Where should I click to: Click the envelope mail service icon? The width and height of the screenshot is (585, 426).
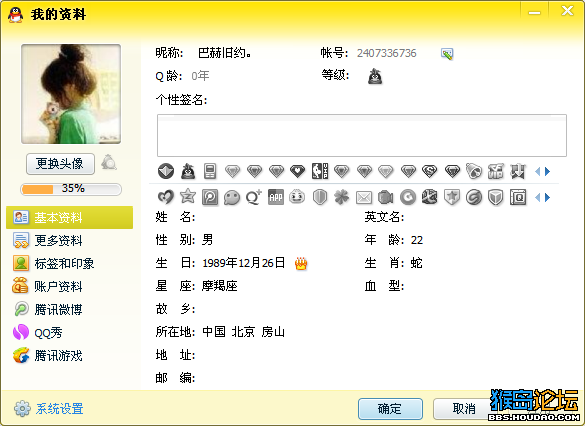364,197
